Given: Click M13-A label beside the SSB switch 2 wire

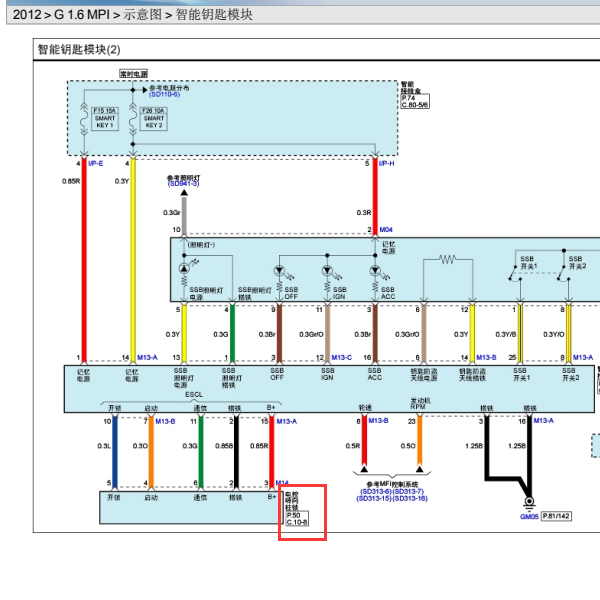Looking at the screenshot, I should tap(583, 357).
